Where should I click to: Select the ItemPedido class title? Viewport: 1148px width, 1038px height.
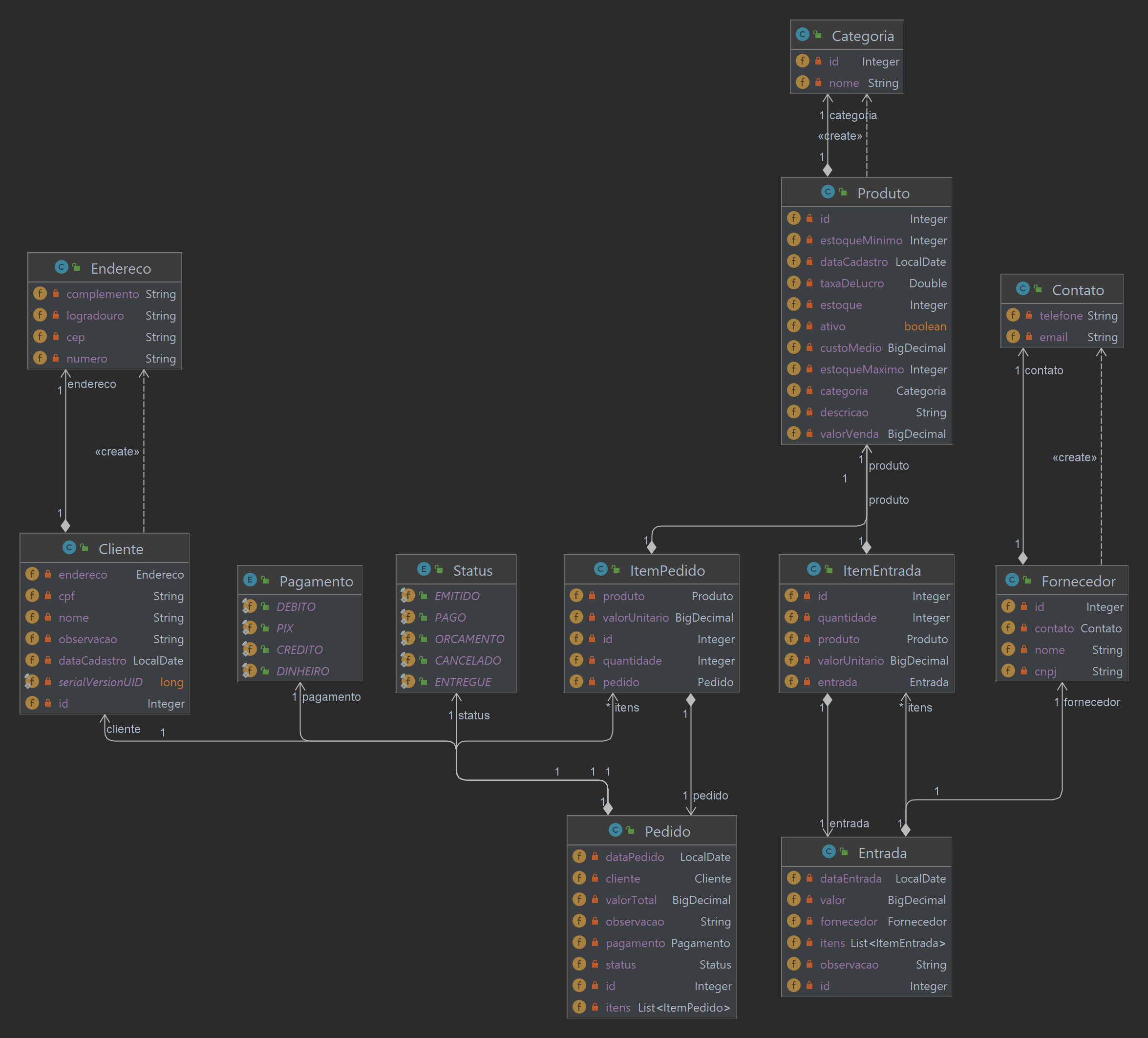point(667,570)
